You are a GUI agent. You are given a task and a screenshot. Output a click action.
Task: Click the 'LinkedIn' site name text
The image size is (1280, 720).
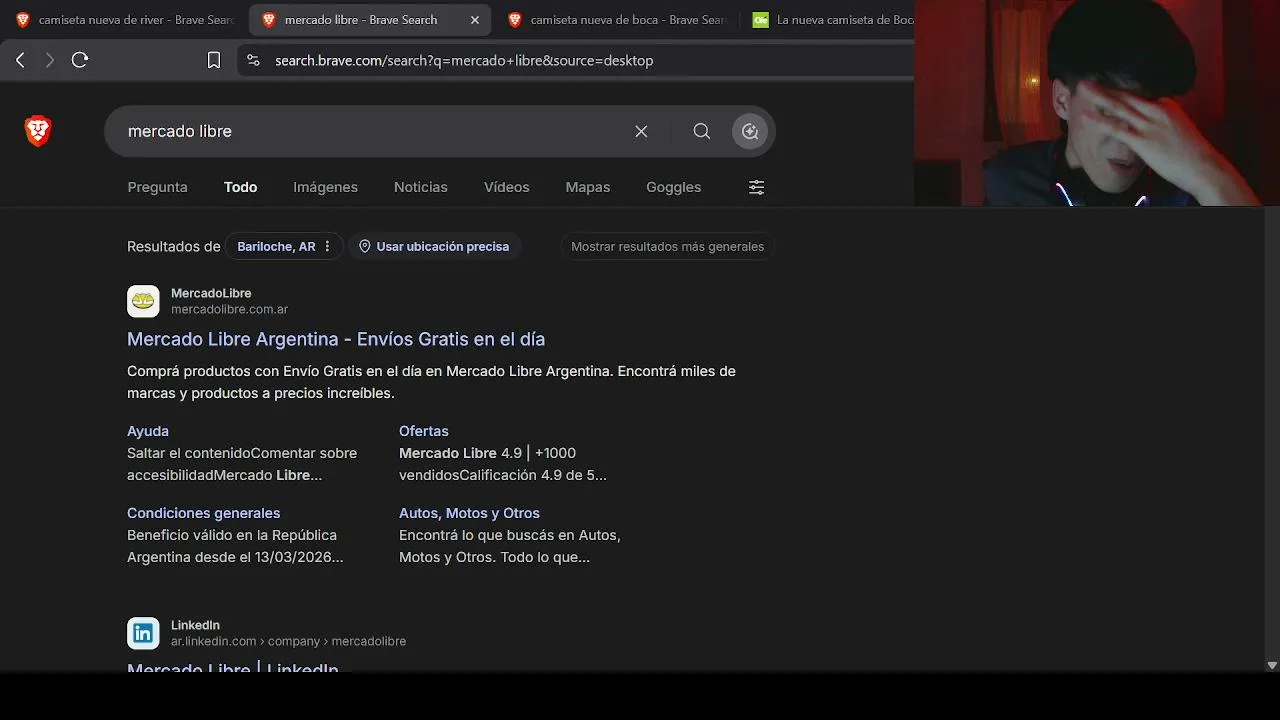pyautogui.click(x=195, y=625)
